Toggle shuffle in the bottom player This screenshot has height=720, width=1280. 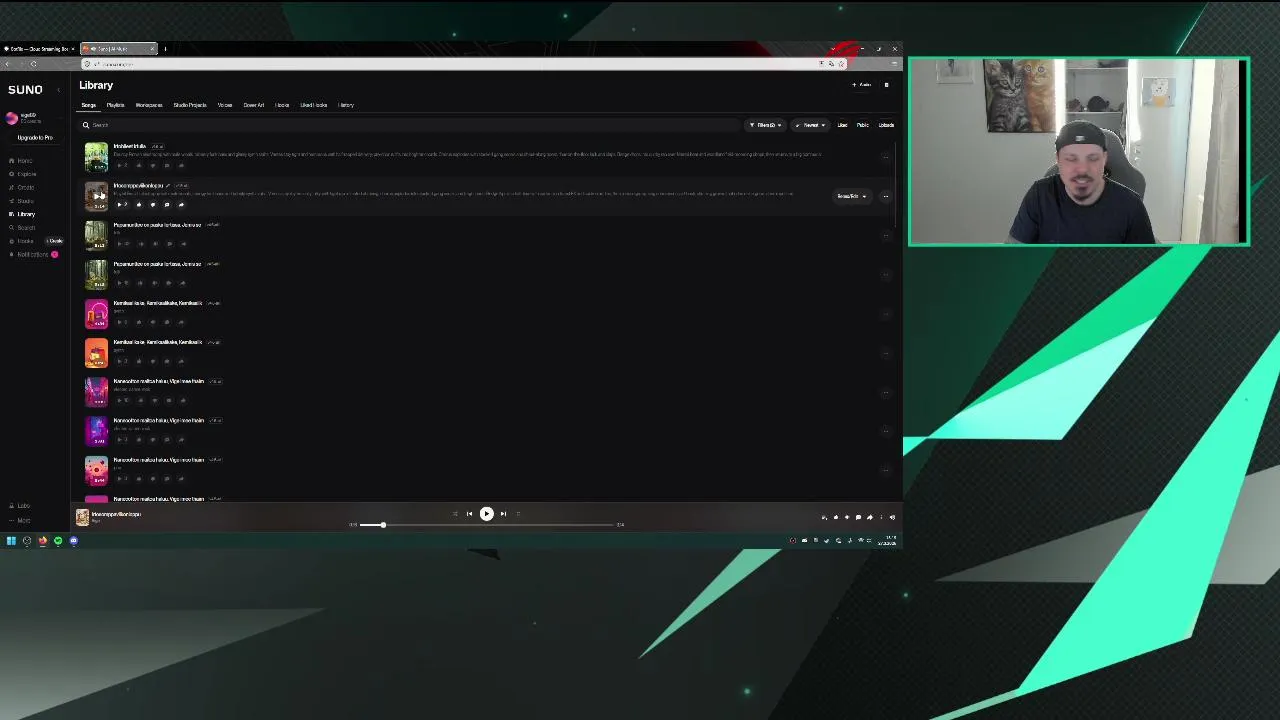[455, 514]
